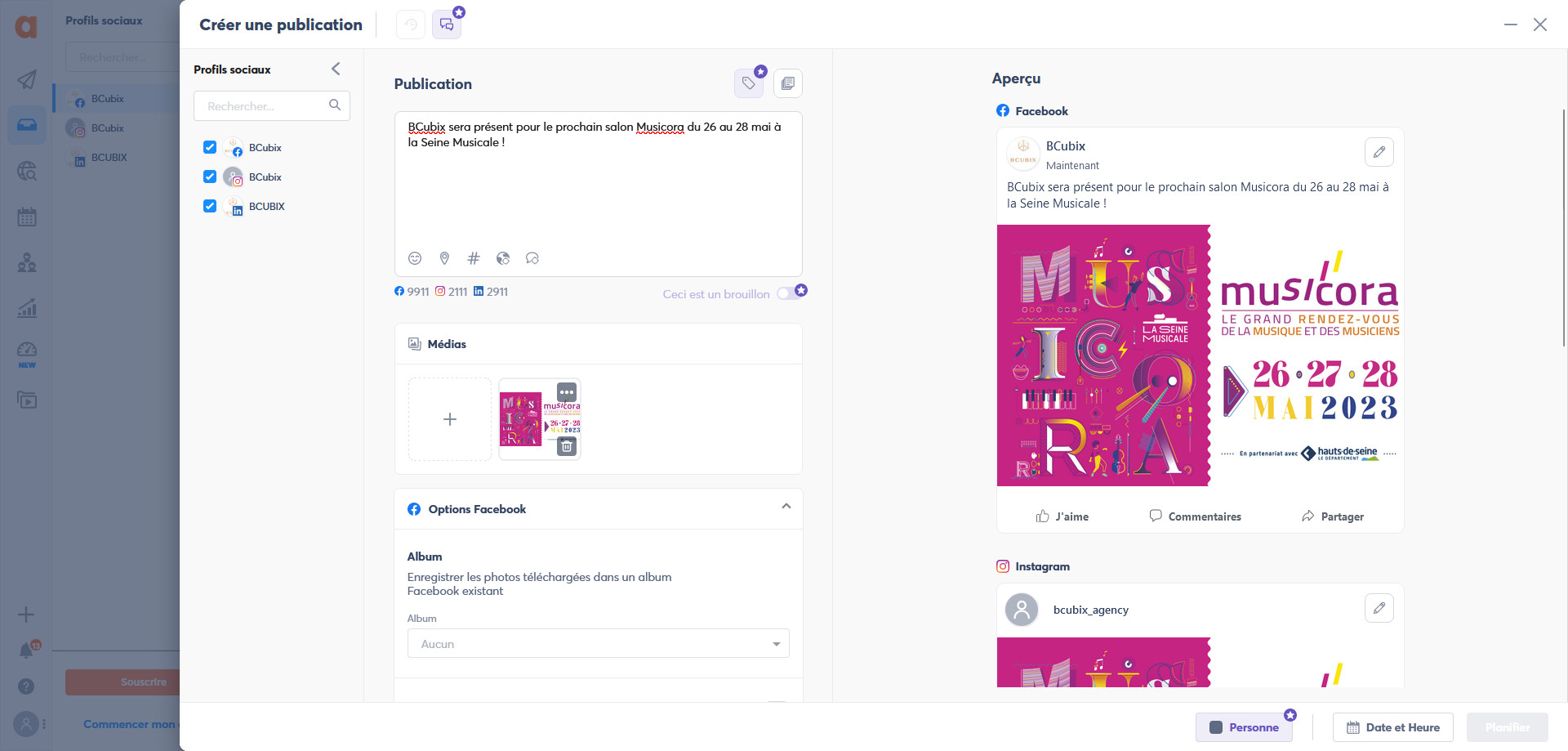The width and height of the screenshot is (1568, 751).
Task: Click the Facebook 9911 character counter
Action: [412, 291]
